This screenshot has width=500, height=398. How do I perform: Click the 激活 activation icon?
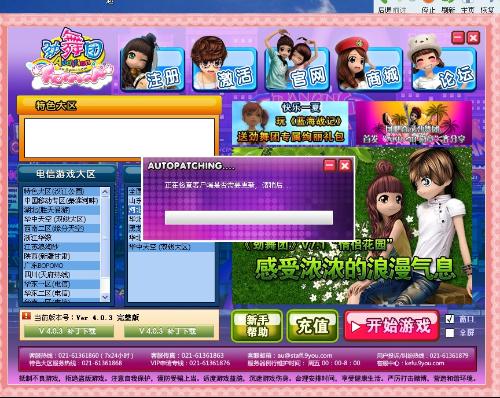[x=224, y=64]
